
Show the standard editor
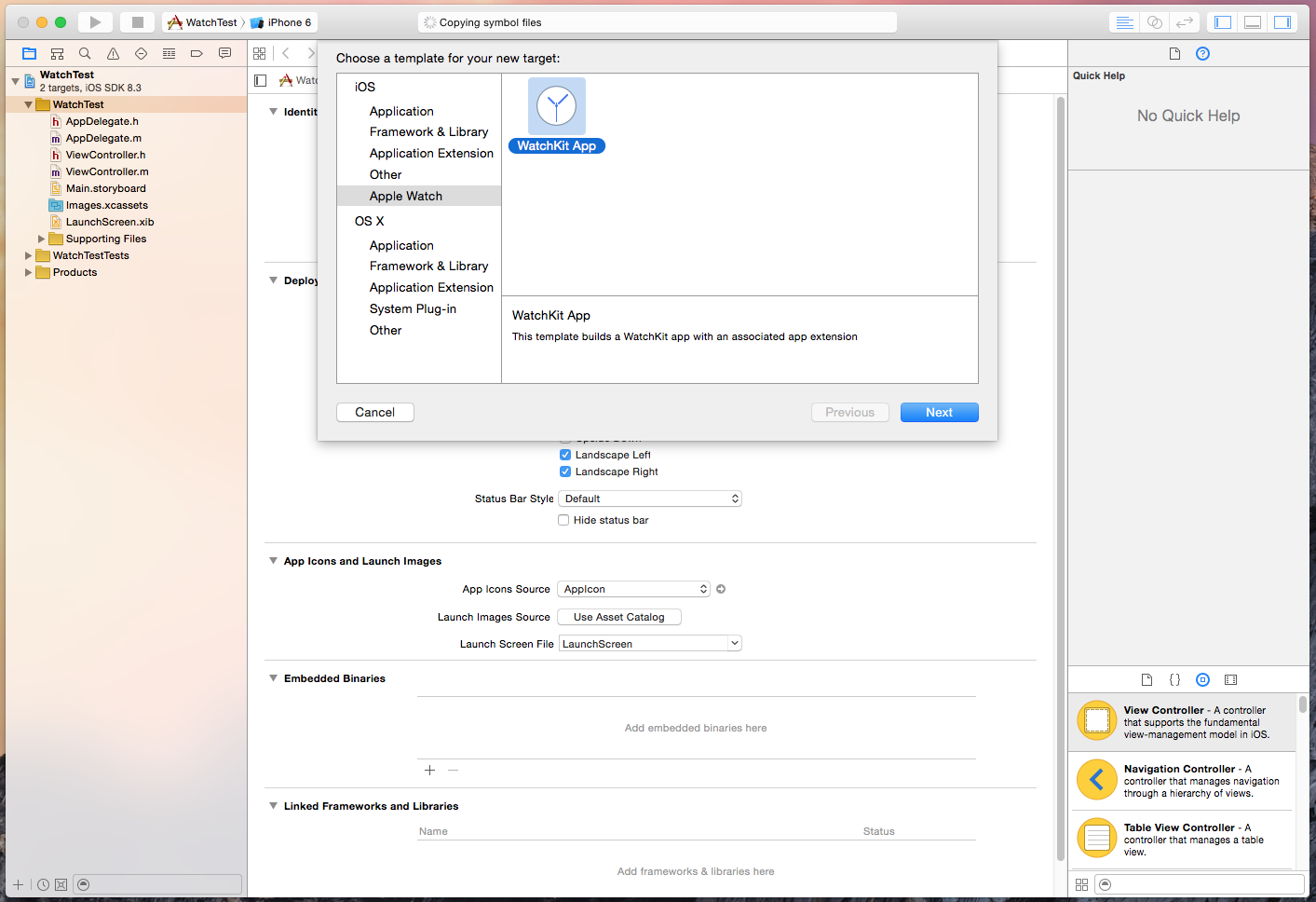coord(1125,22)
